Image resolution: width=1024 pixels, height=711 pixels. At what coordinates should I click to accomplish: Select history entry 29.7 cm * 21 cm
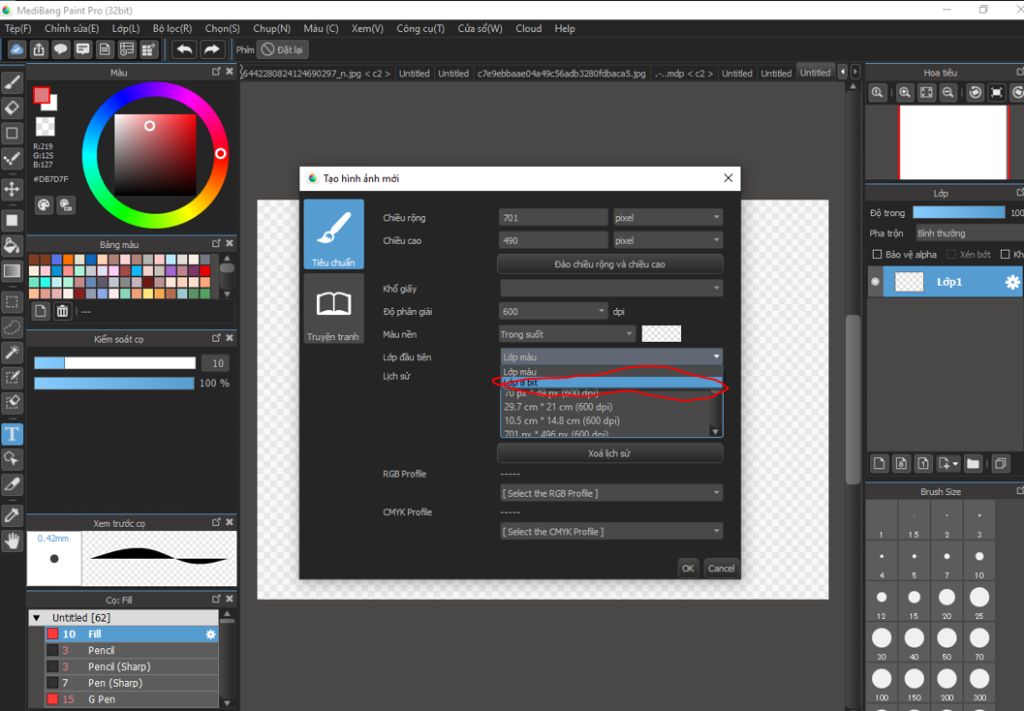tap(558, 407)
